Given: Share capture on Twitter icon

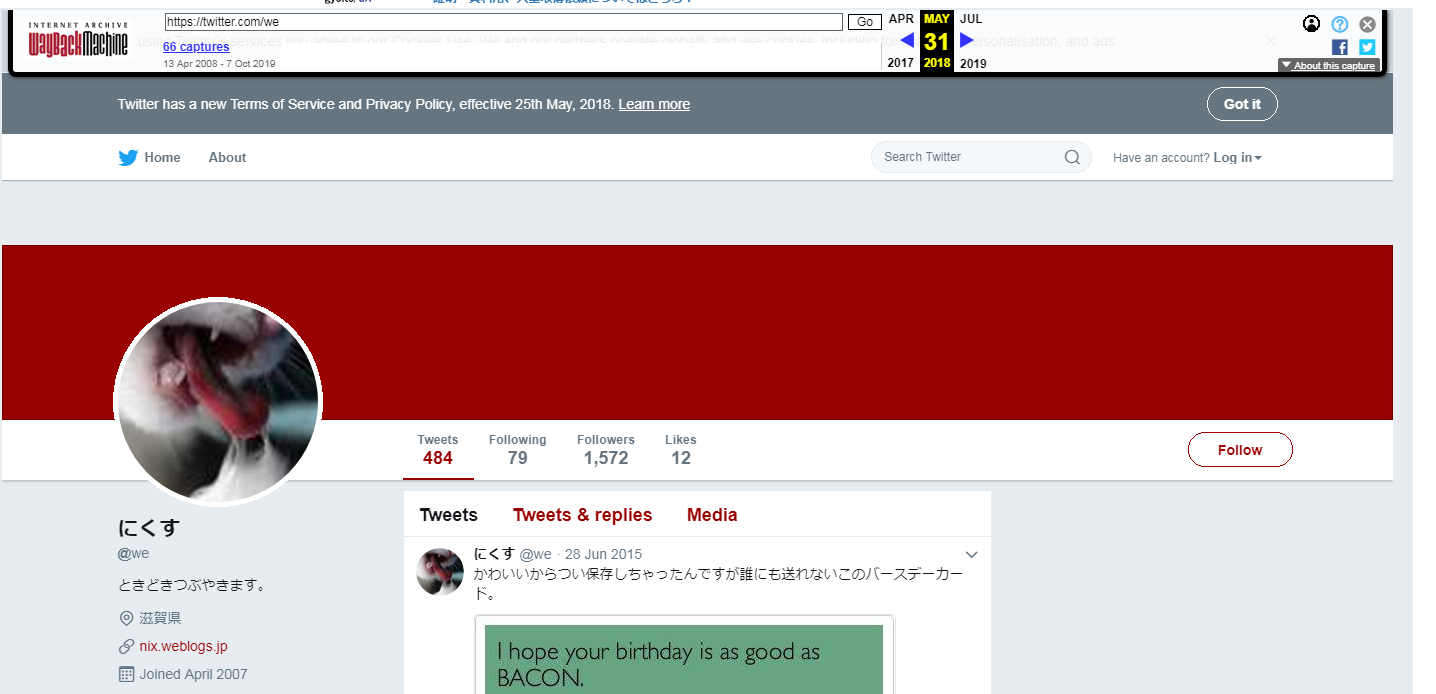Looking at the screenshot, I should [x=1367, y=47].
